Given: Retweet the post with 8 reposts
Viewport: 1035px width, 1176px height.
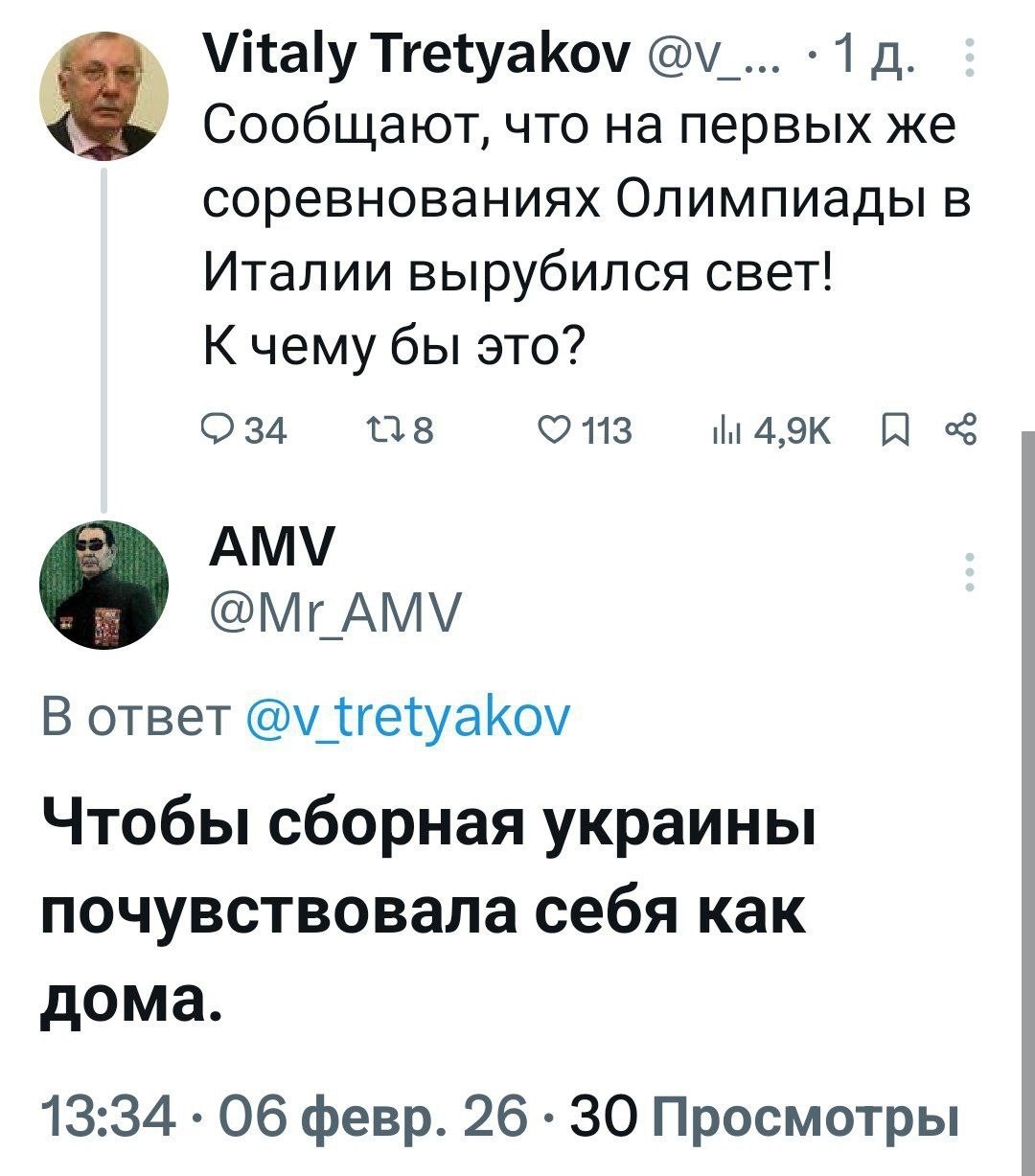Looking at the screenshot, I should (x=376, y=433).
